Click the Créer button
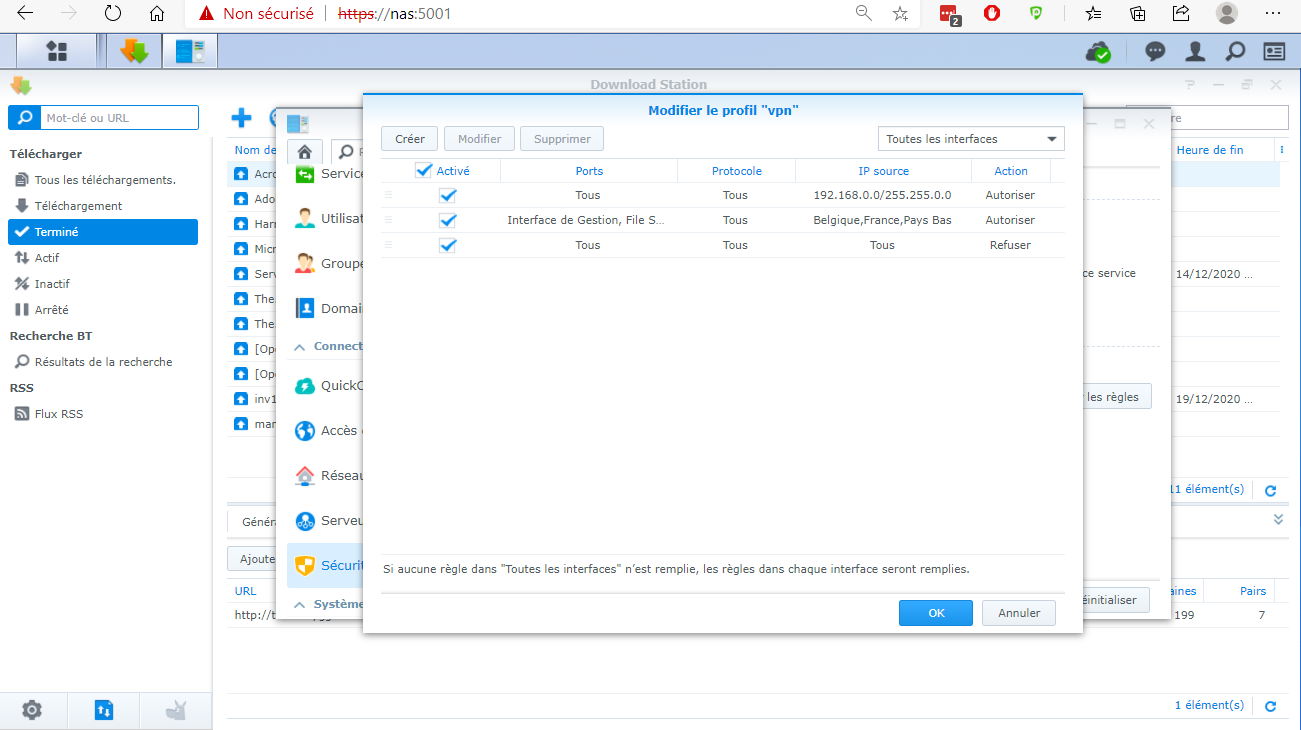Image resolution: width=1301 pixels, height=730 pixels. pyautogui.click(x=409, y=139)
